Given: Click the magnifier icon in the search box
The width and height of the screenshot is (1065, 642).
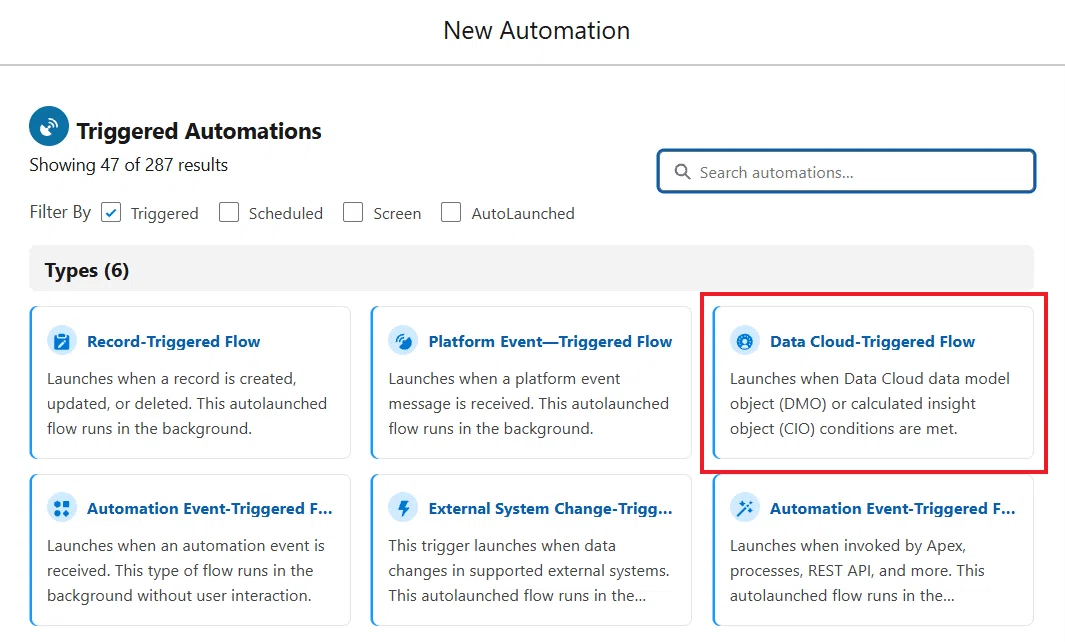Looking at the screenshot, I should (683, 172).
